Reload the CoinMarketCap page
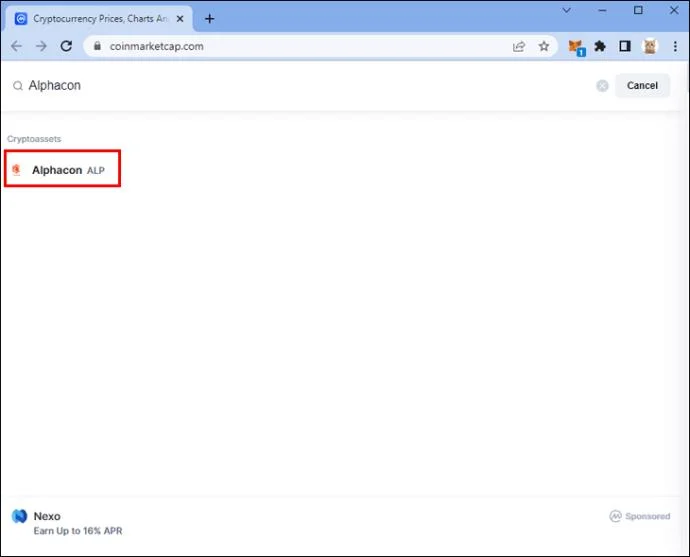 coord(66,46)
